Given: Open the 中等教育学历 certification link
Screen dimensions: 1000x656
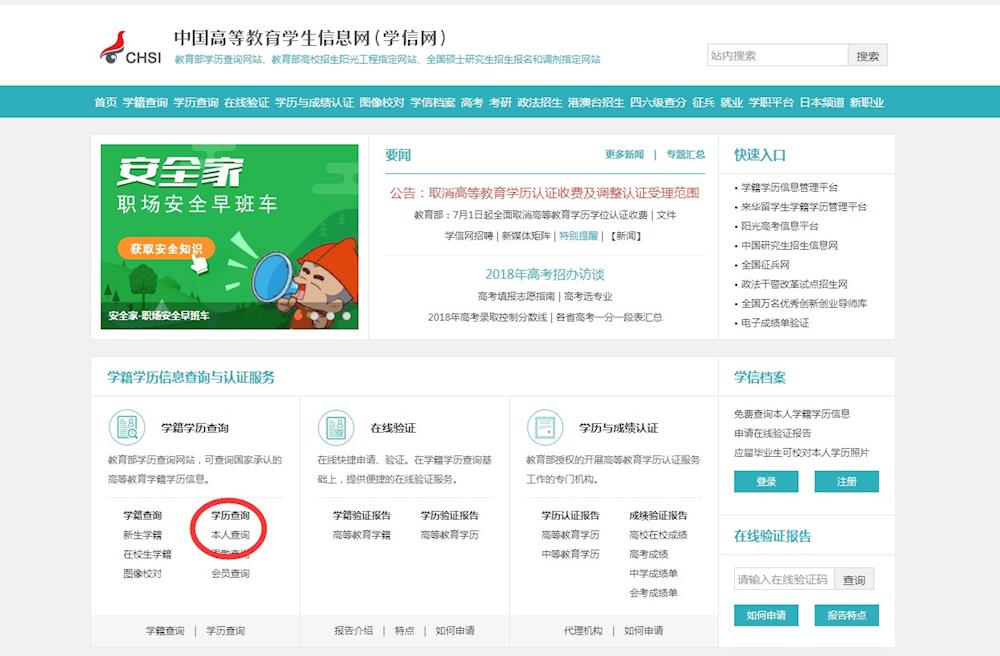Looking at the screenshot, I should tap(570, 554).
